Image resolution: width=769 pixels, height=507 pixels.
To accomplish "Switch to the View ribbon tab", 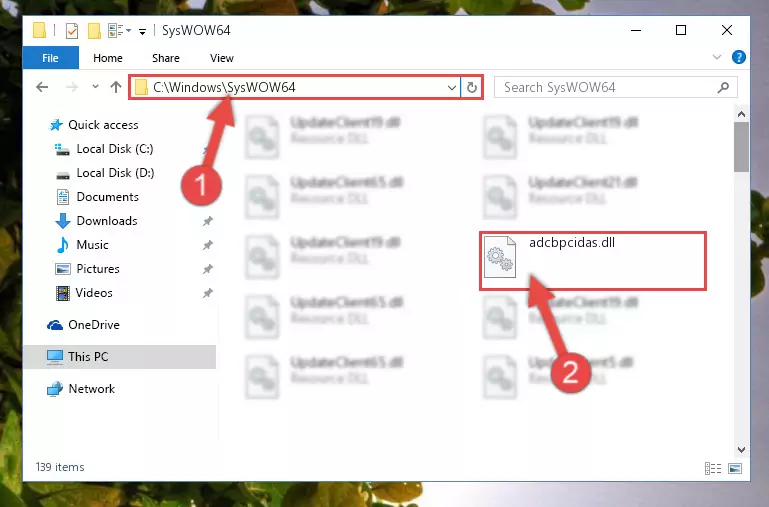I will pos(222,58).
